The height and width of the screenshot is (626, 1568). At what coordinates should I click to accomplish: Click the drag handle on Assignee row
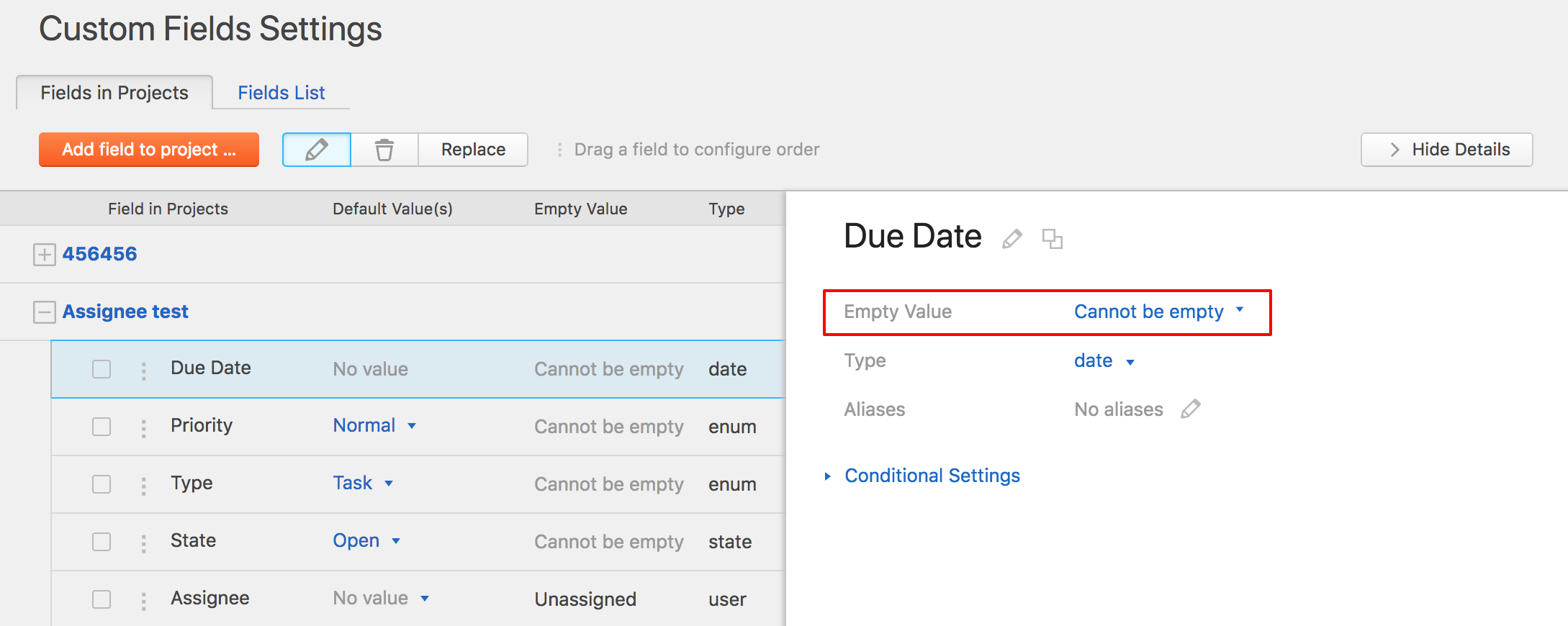coord(144,600)
